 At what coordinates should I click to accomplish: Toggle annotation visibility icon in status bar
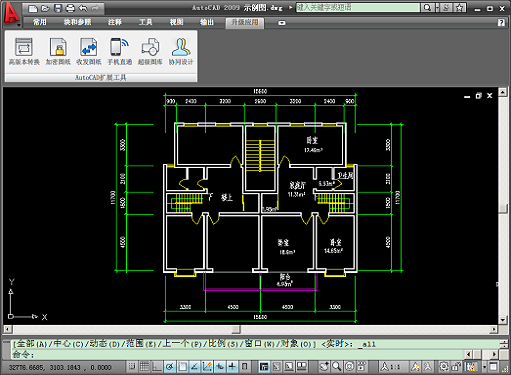click(x=415, y=367)
